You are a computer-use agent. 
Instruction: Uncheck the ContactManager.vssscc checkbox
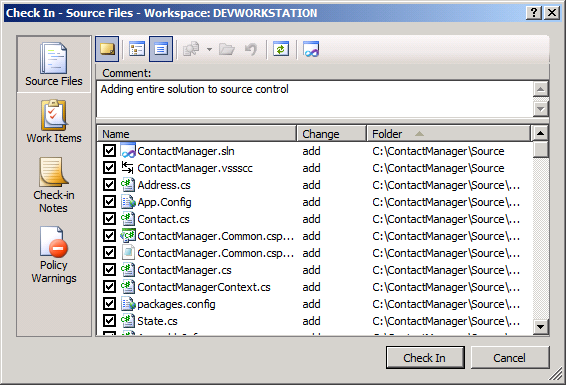[x=109, y=168]
